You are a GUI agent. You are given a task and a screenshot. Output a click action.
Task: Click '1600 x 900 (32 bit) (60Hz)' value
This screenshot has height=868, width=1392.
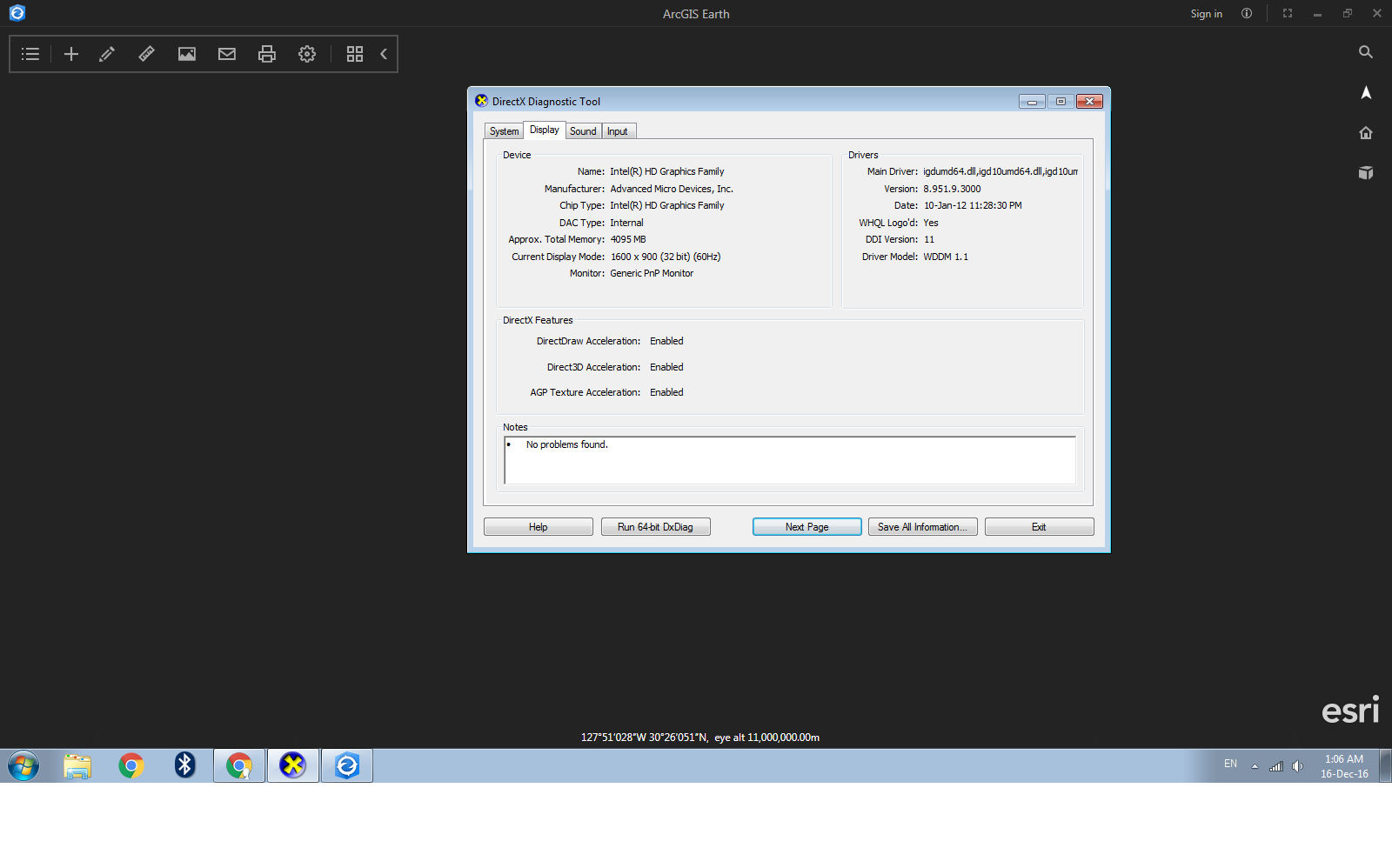pyautogui.click(x=666, y=257)
